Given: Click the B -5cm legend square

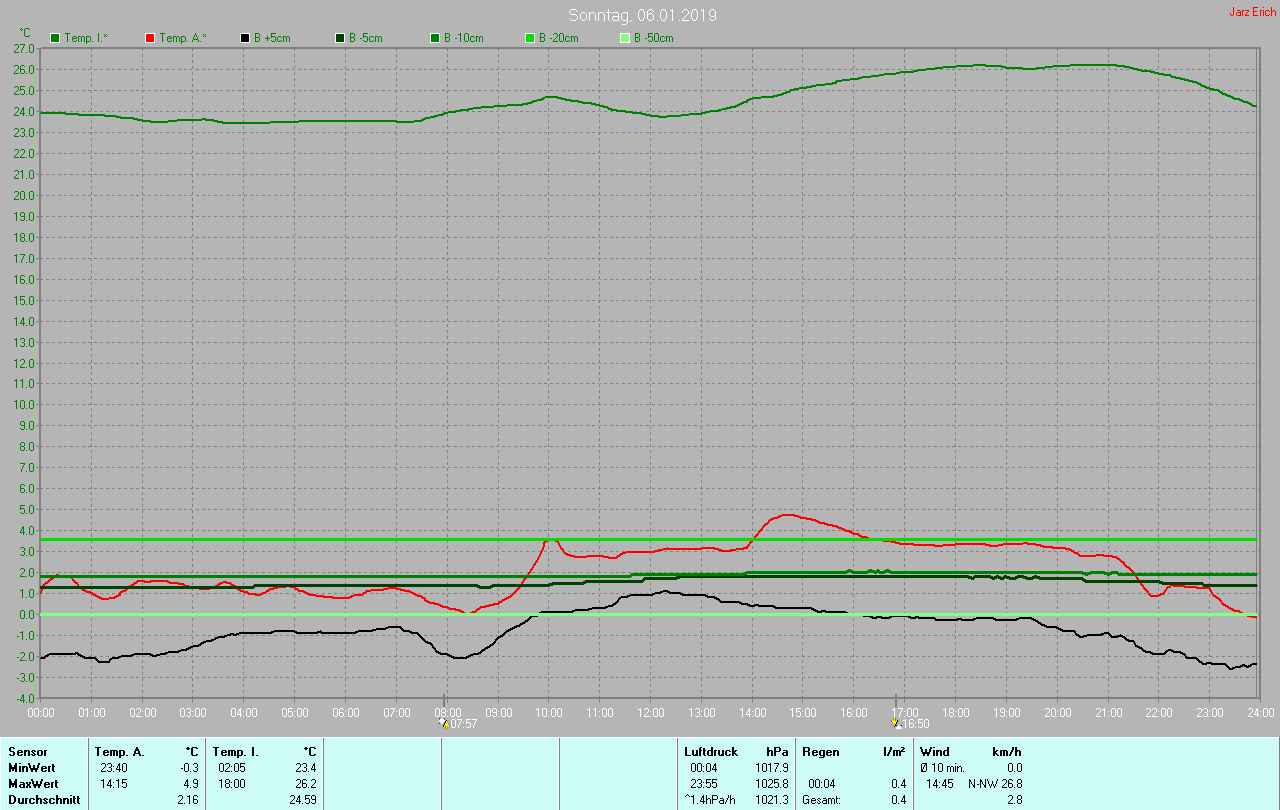Looking at the screenshot, I should 339,38.
